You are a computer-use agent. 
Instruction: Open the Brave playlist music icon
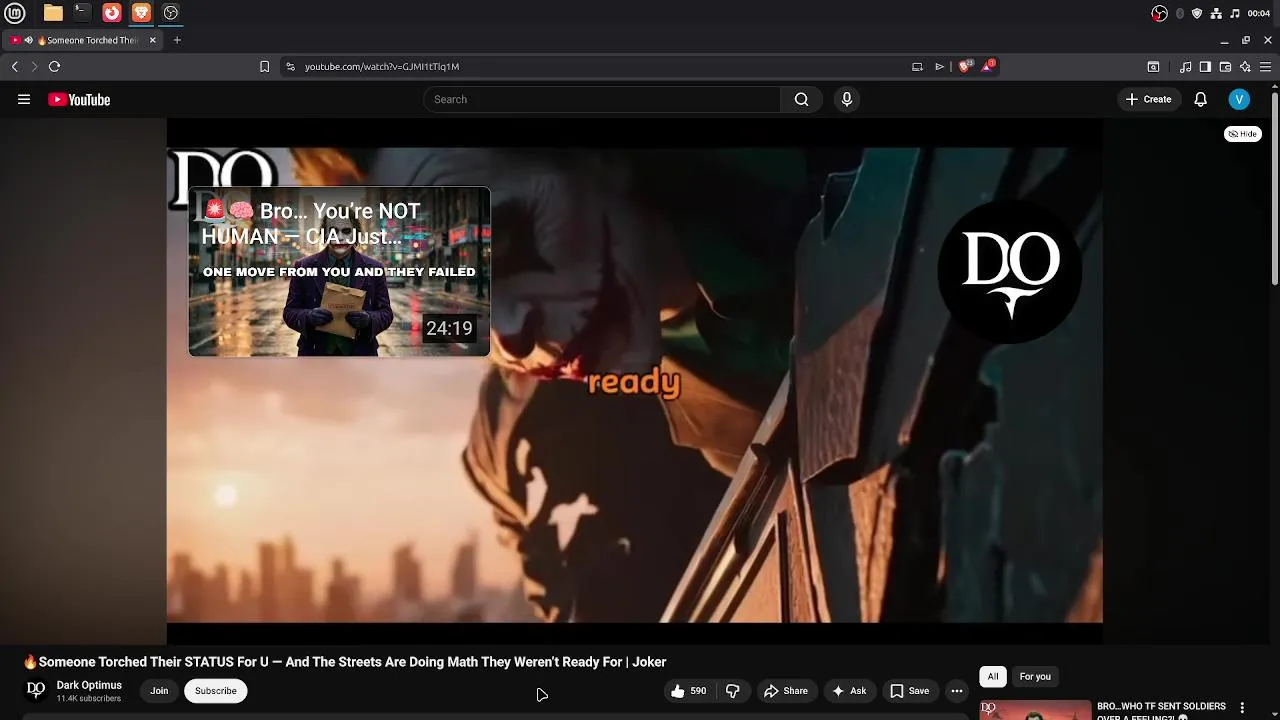(1185, 67)
